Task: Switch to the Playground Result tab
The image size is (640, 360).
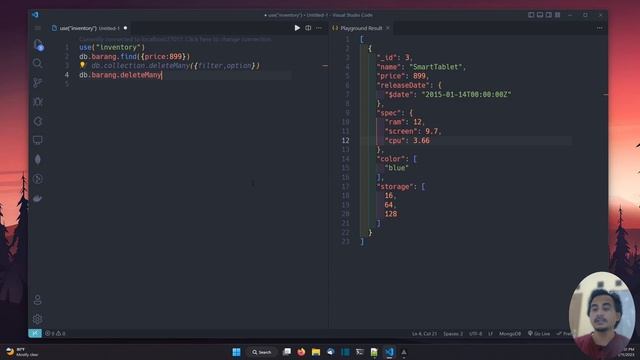Action: (361, 28)
